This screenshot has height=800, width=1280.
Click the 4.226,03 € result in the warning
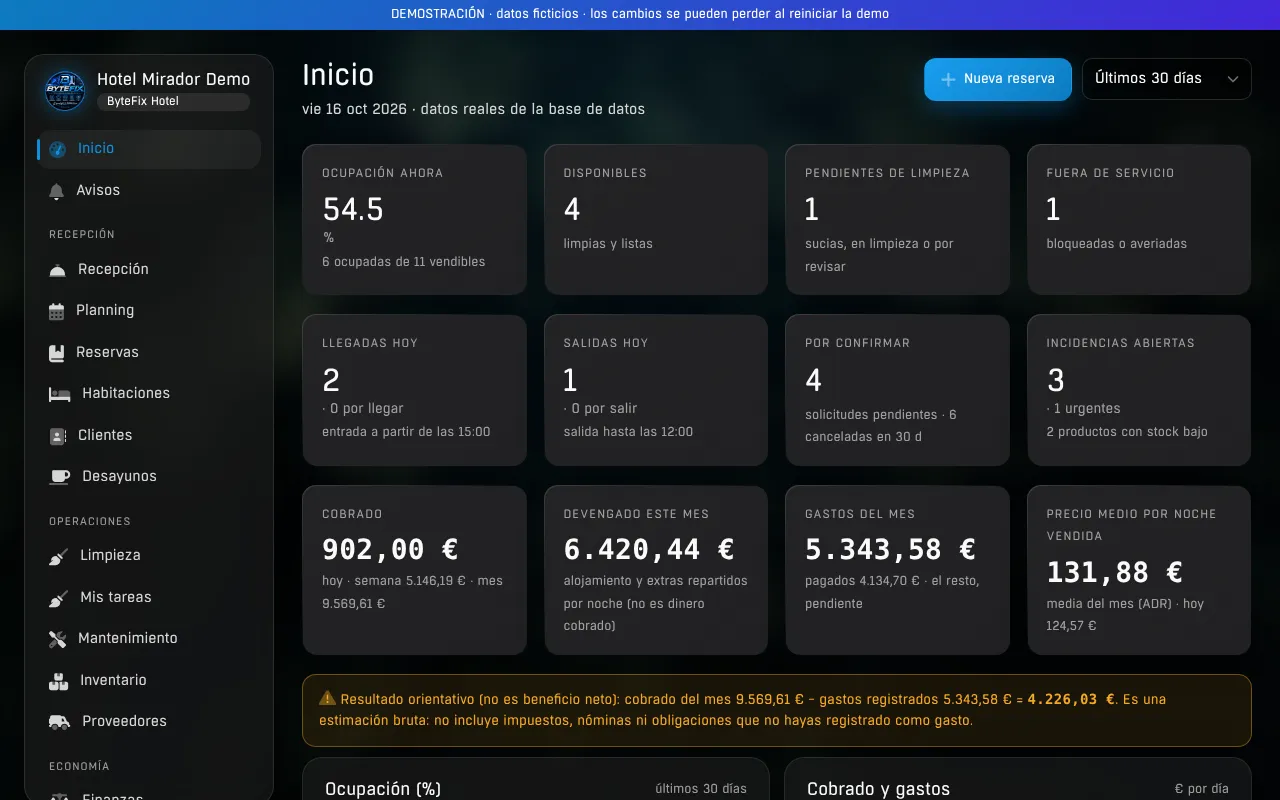point(1071,700)
